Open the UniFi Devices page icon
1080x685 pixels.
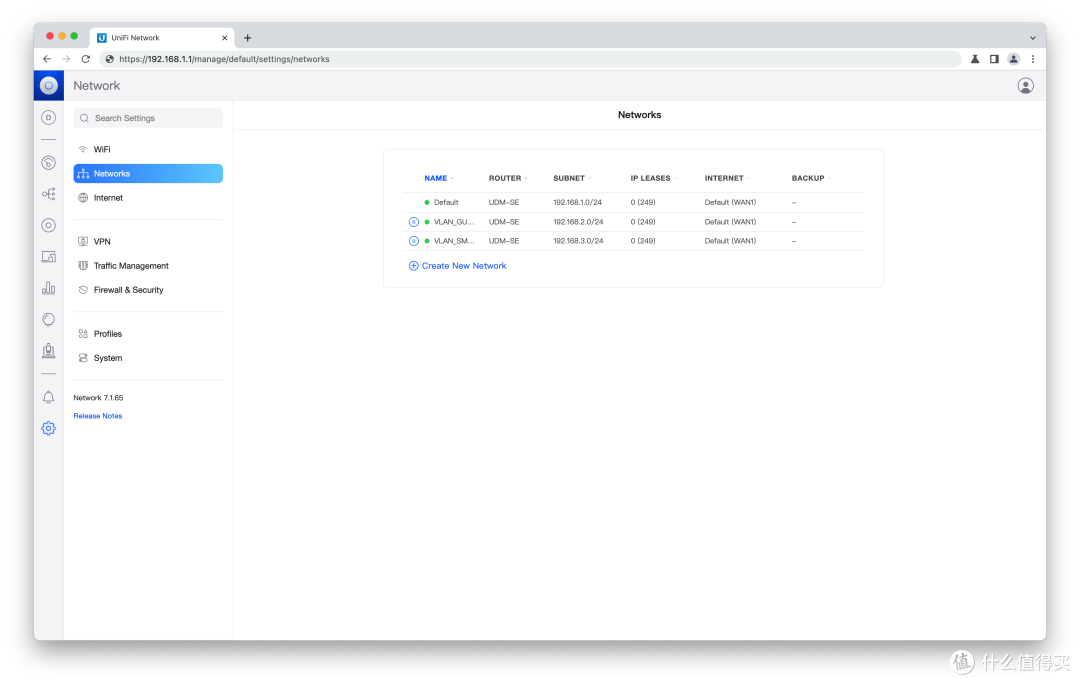click(x=48, y=162)
